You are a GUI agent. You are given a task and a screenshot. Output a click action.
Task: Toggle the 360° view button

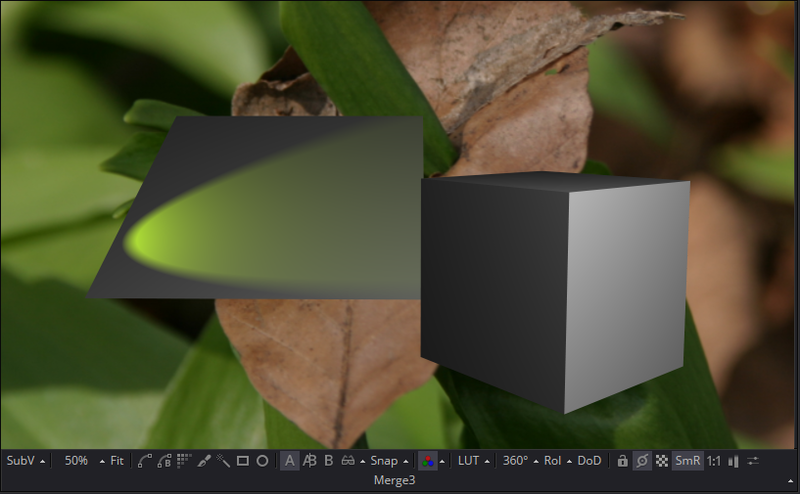515,461
